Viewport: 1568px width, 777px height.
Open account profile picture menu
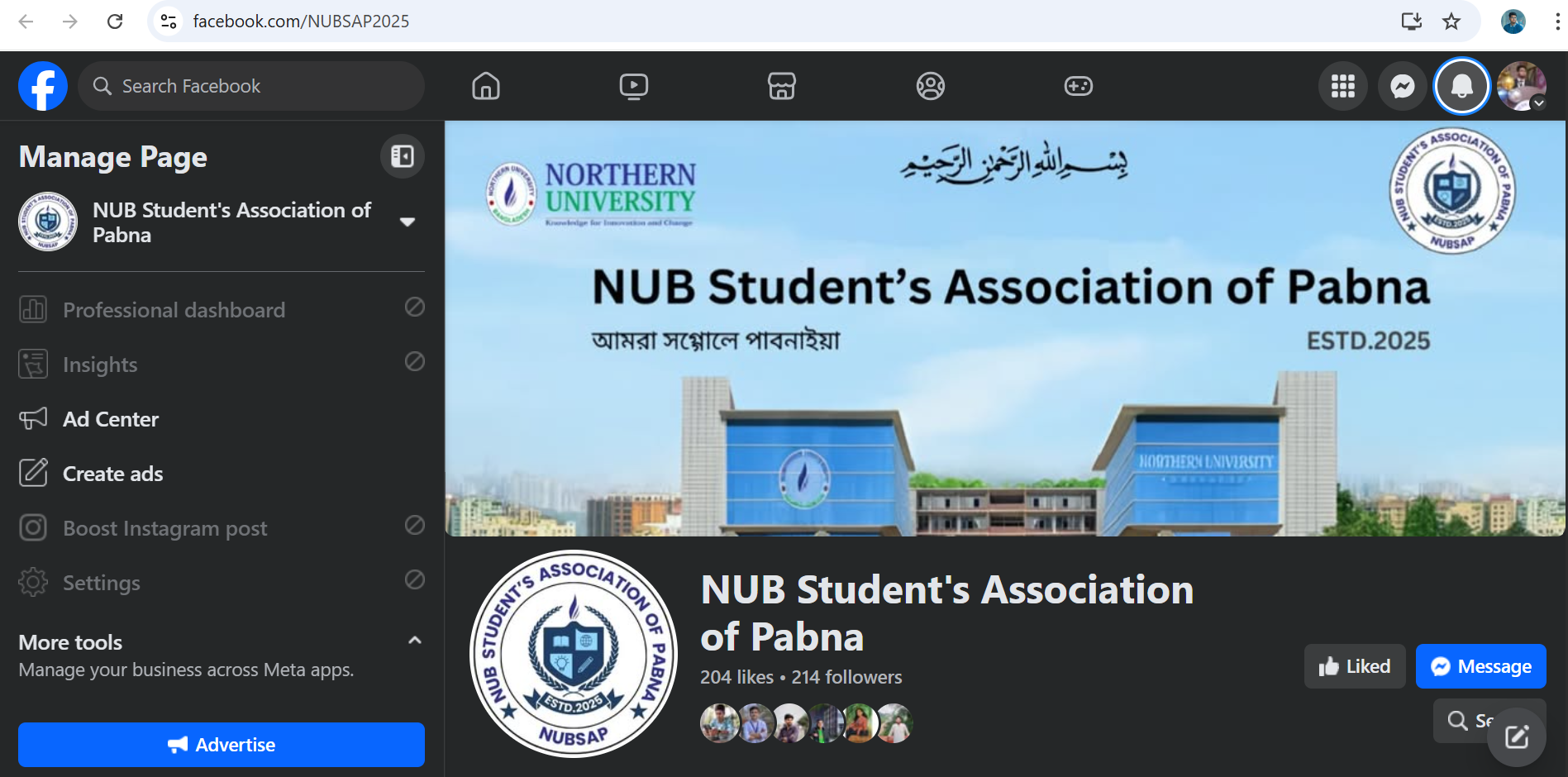click(1522, 86)
